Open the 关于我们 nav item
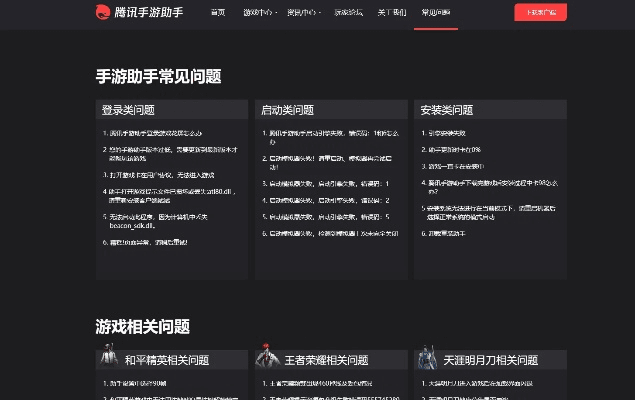Viewport: 635px width, 400px height. coord(392,13)
